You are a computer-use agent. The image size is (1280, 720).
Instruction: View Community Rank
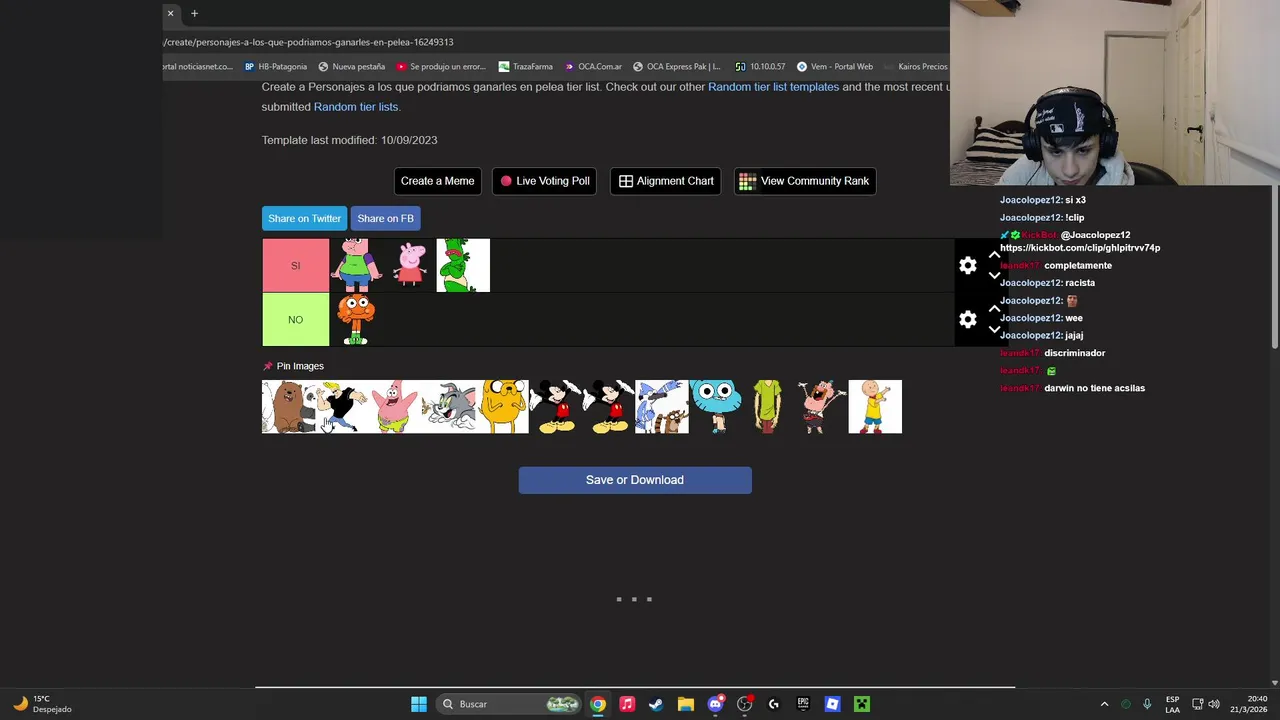point(805,181)
